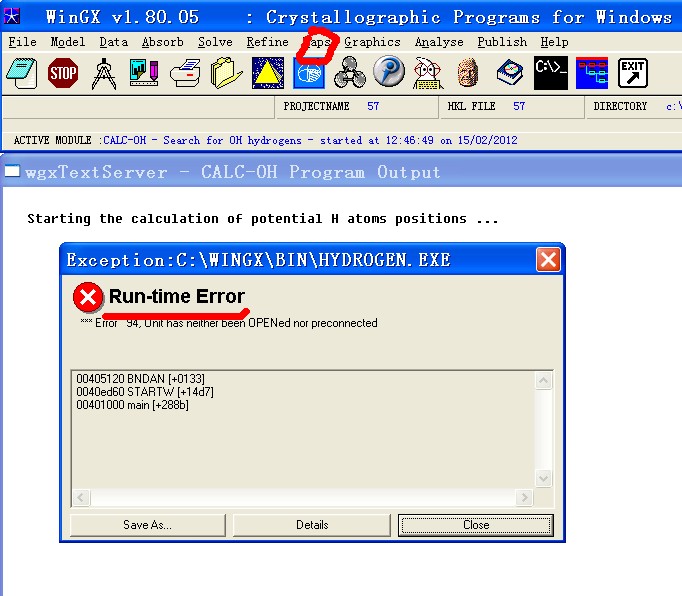682x596 pixels.
Task: Click the ACTIVE MODULE CALC-OH status line
Action: click(x=265, y=140)
